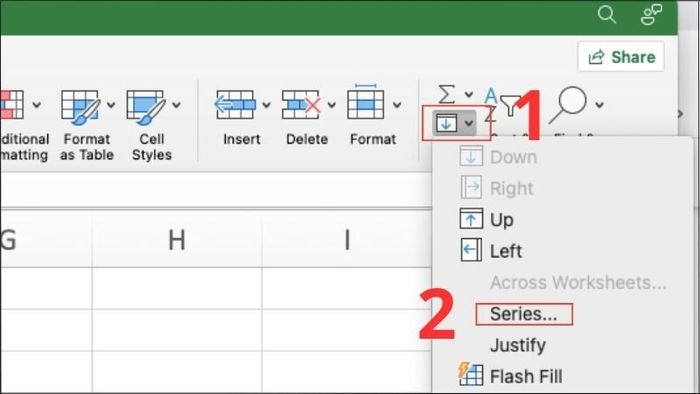700x394 pixels.
Task: Click the Find & Select magnifier icon
Action: pyautogui.click(x=568, y=105)
